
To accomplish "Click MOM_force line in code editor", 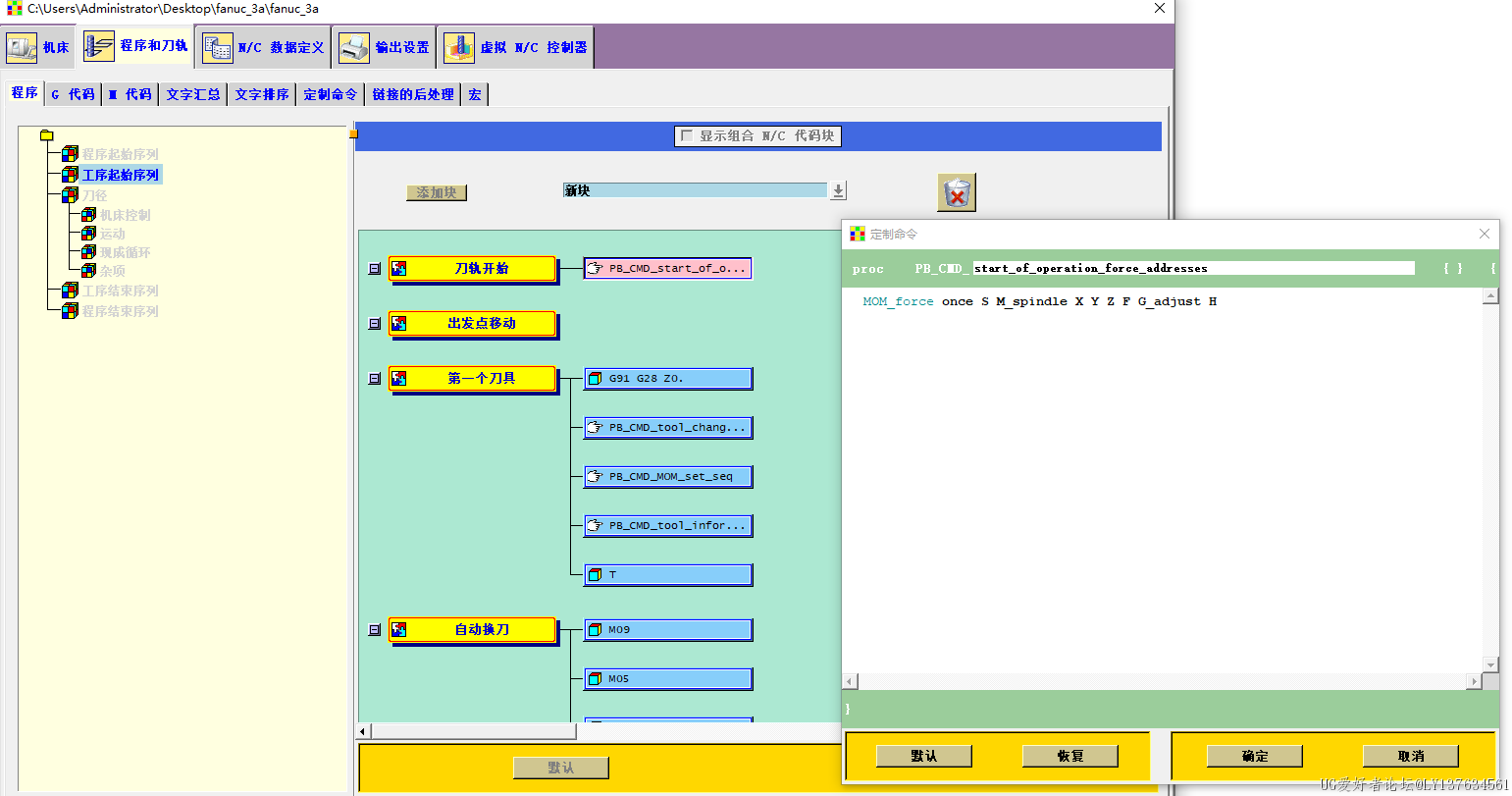I will pos(1039,301).
